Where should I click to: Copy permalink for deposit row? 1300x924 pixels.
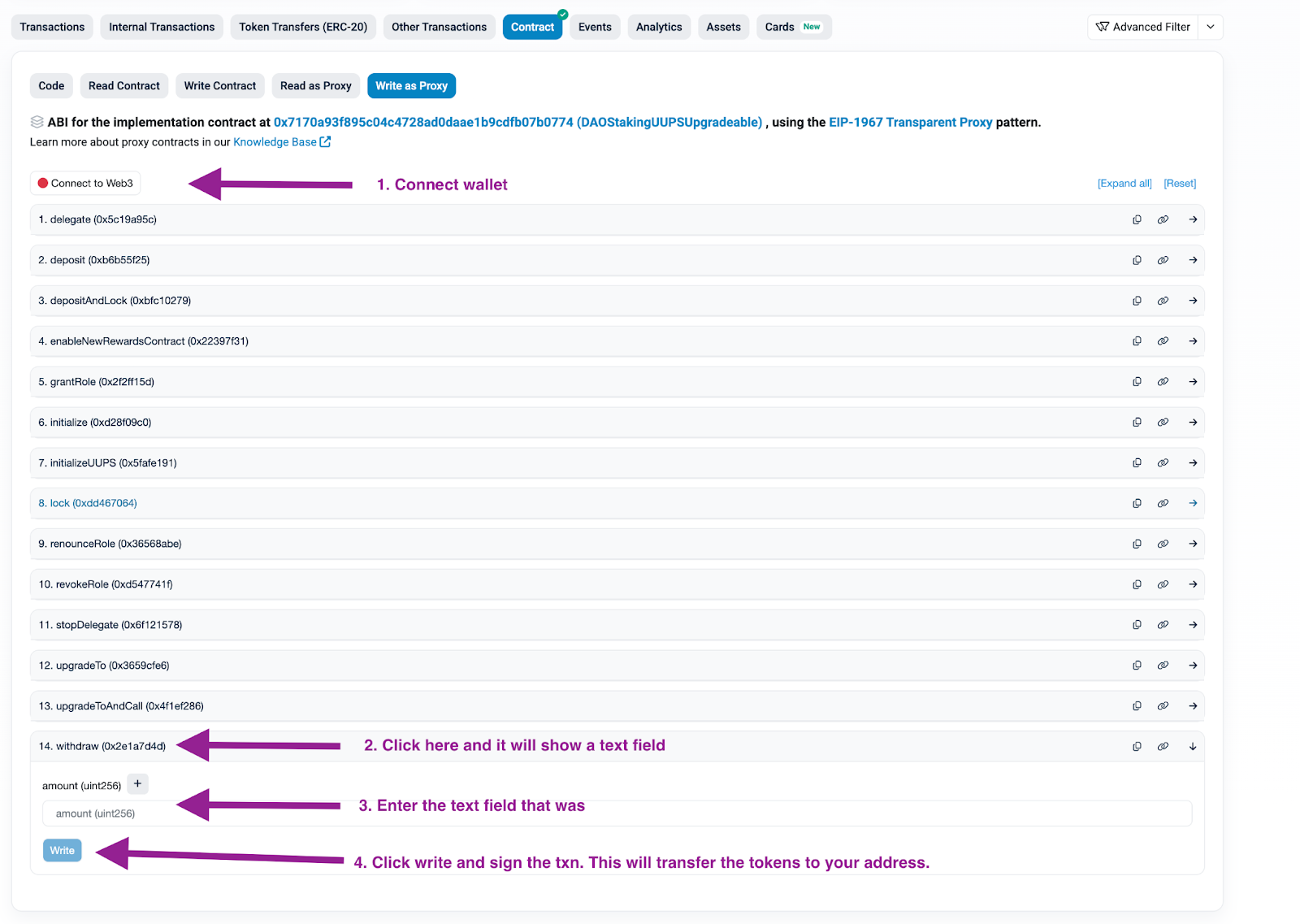1163,260
